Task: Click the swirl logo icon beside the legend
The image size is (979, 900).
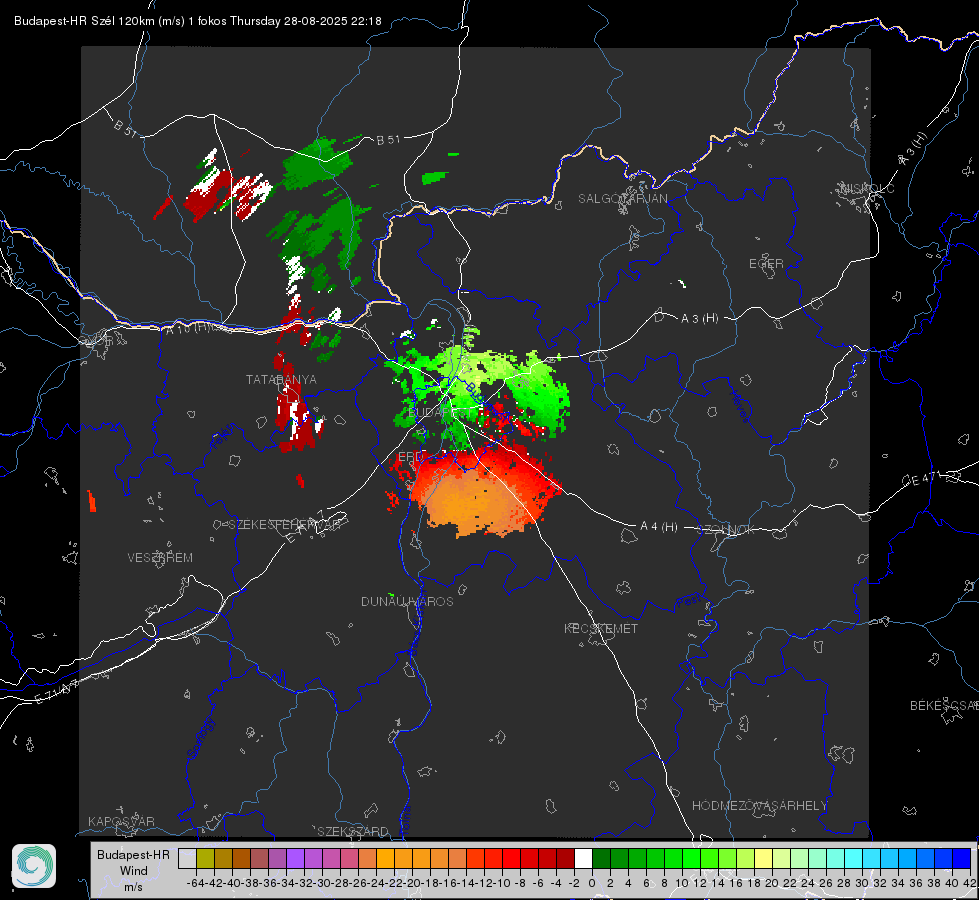Action: [x=34, y=866]
